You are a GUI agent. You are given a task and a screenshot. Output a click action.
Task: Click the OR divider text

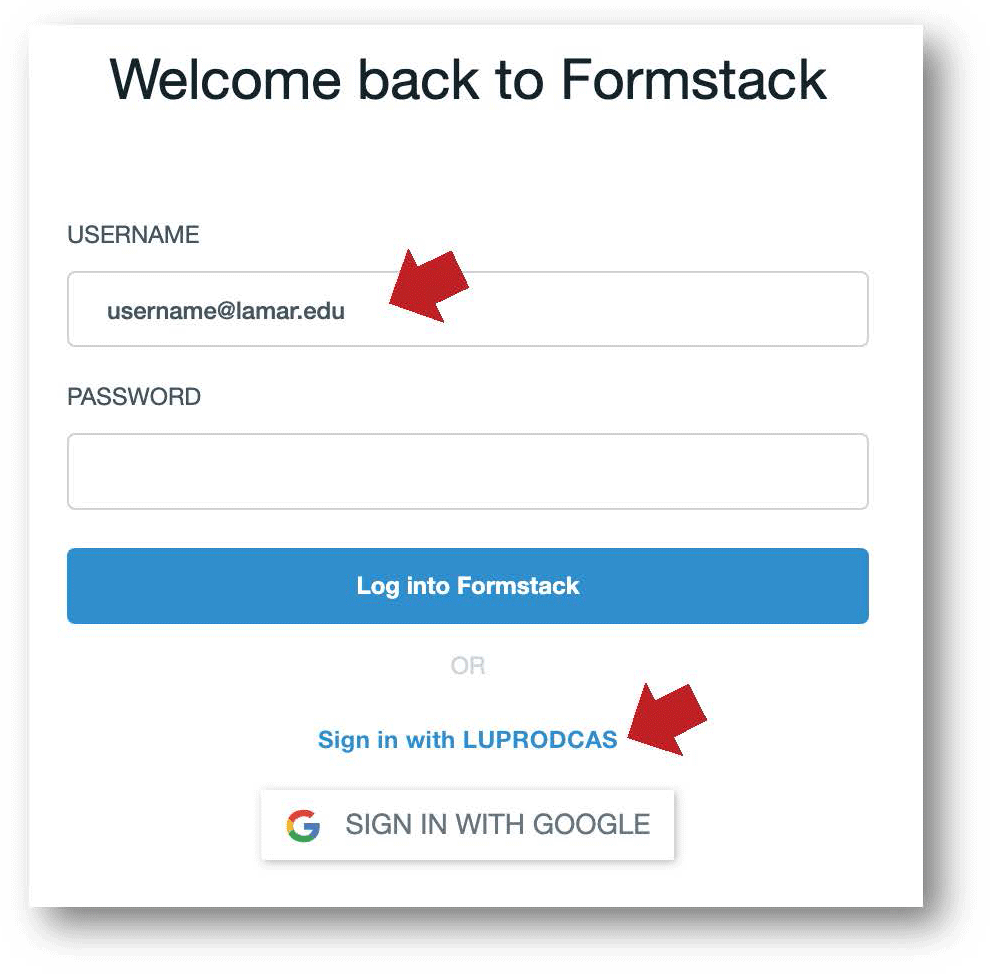[x=467, y=666]
